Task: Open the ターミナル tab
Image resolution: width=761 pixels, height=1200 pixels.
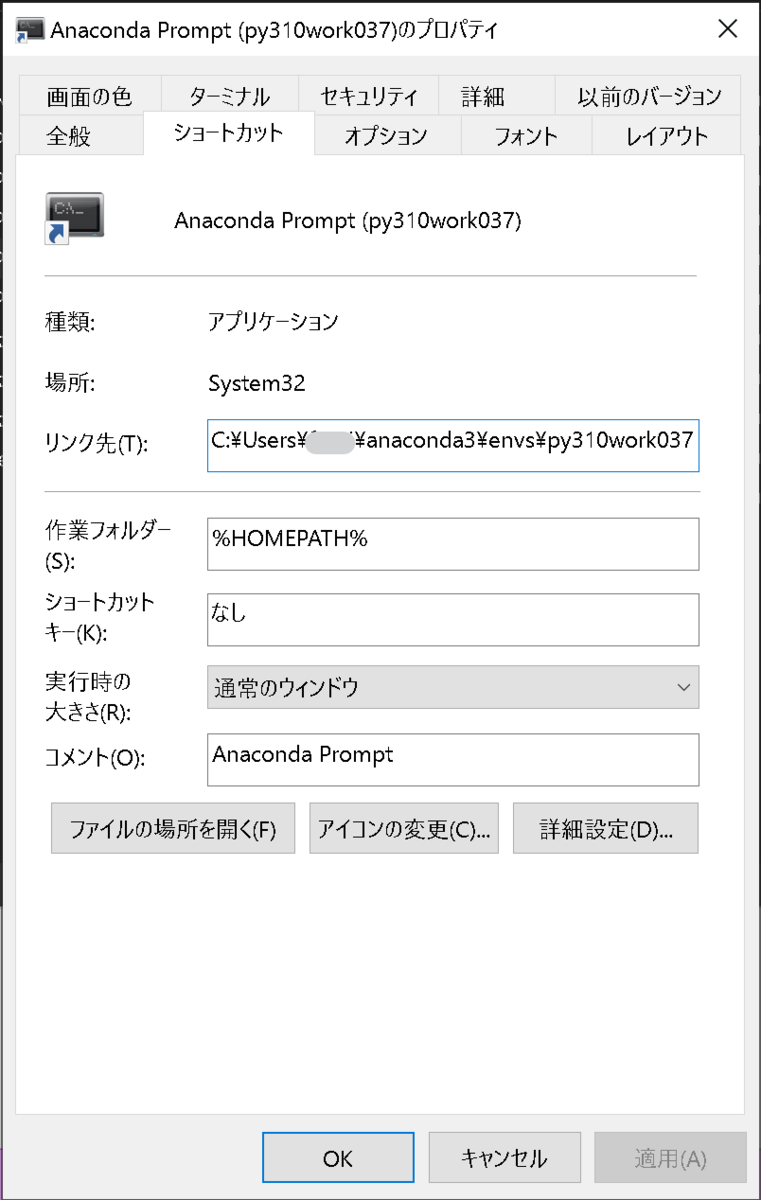Action: tap(229, 97)
